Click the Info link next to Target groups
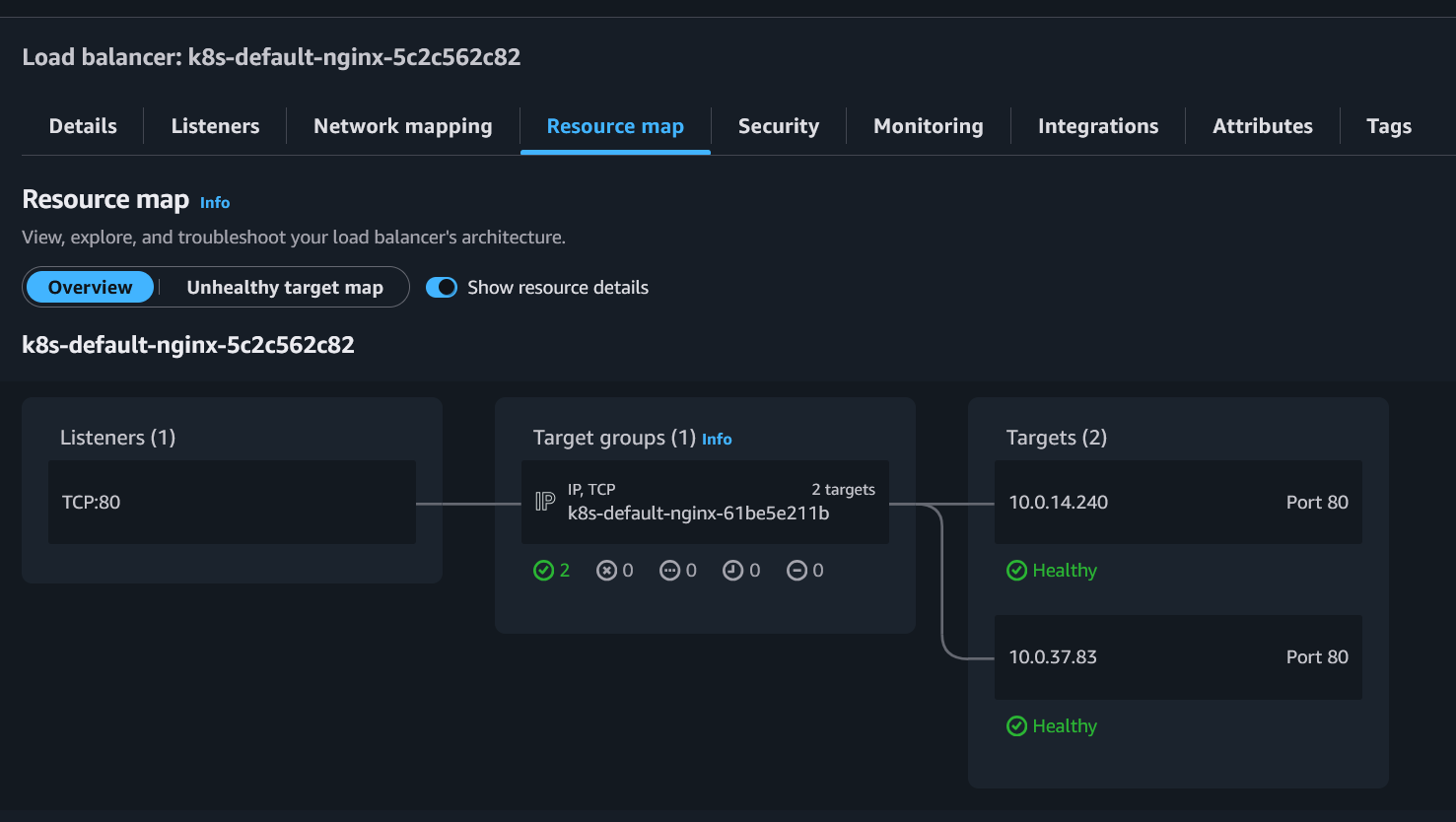The image size is (1456, 822). 717,439
